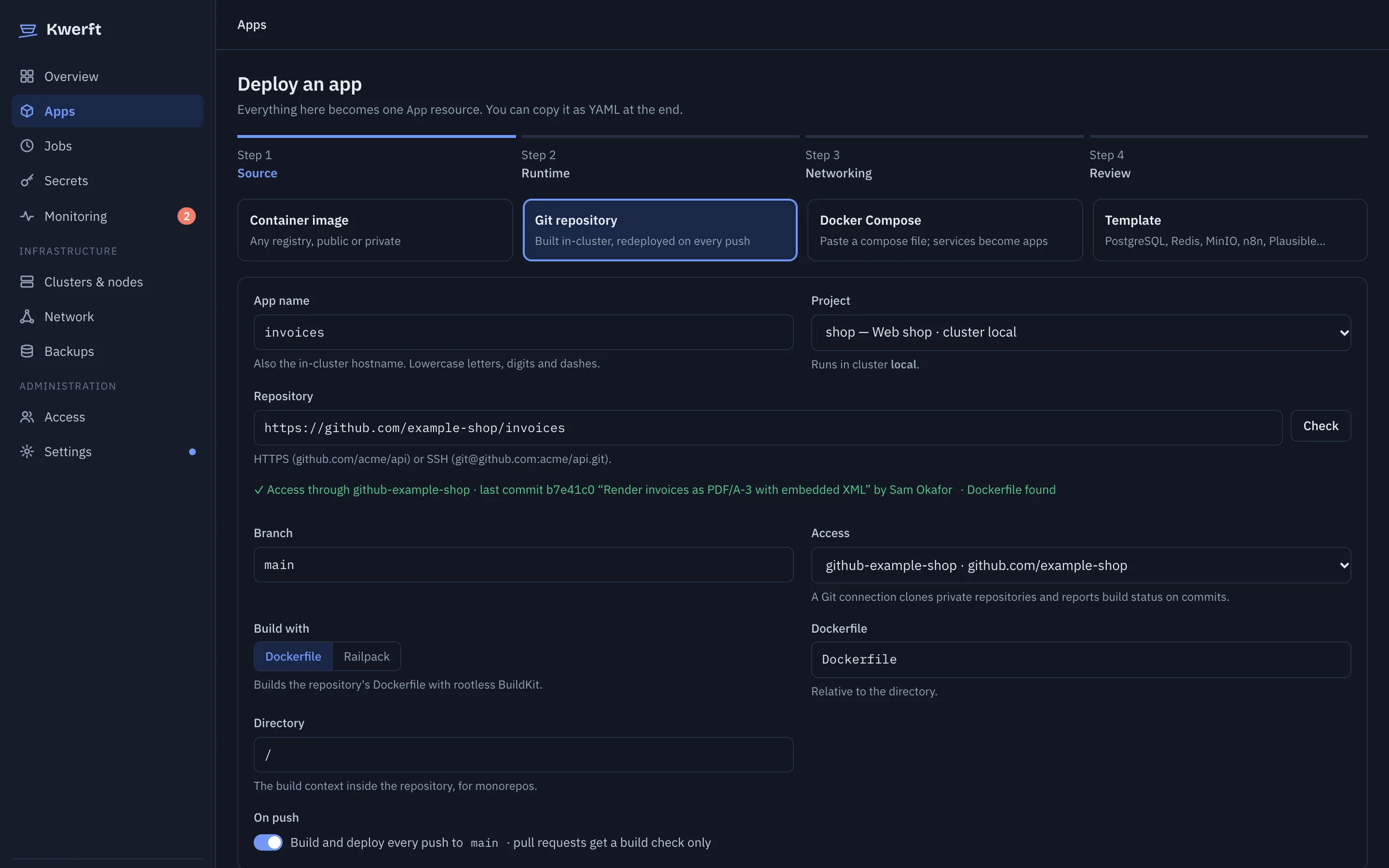The width and height of the screenshot is (1389, 868).
Task: Open Jobs in the sidebar
Action: [108, 146]
